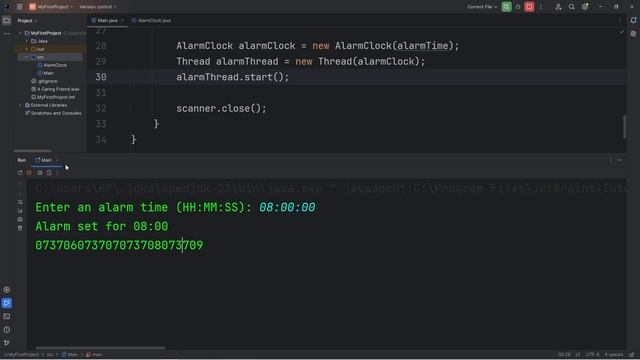
Task: Rerun Main in Run panel
Action: pyautogui.click(x=20, y=173)
